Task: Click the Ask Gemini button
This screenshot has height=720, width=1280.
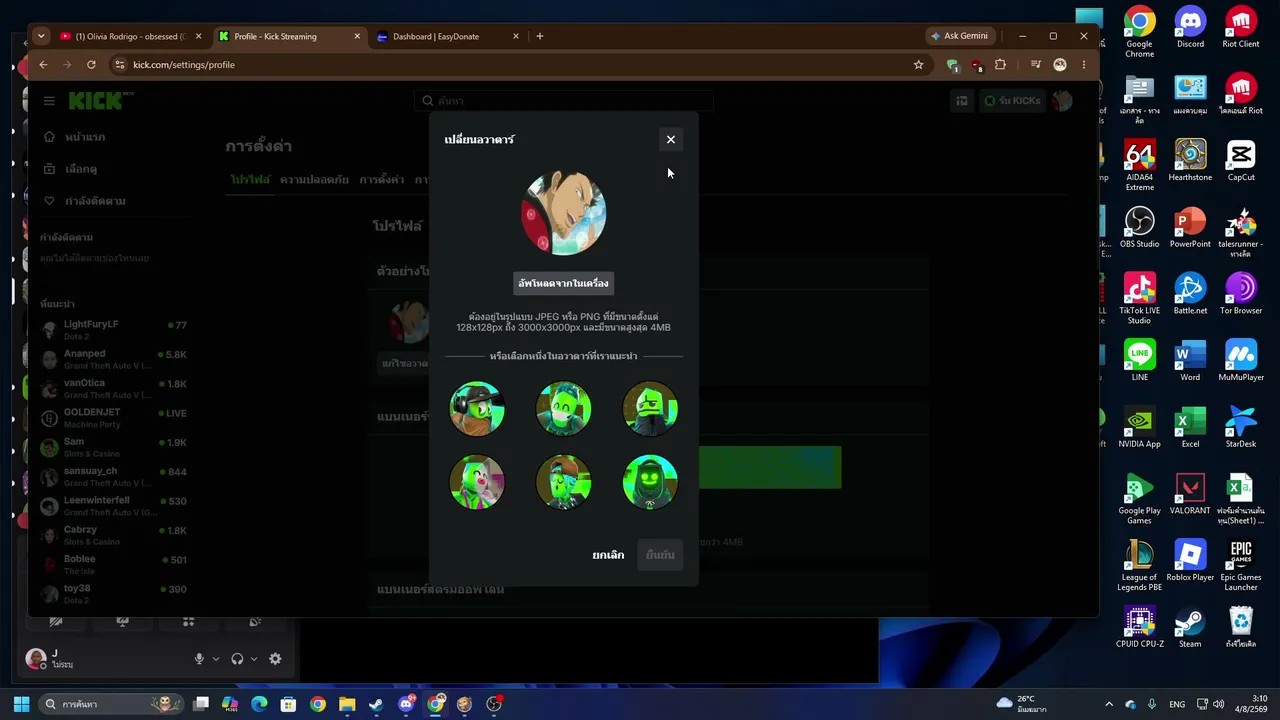Action: click(x=960, y=36)
